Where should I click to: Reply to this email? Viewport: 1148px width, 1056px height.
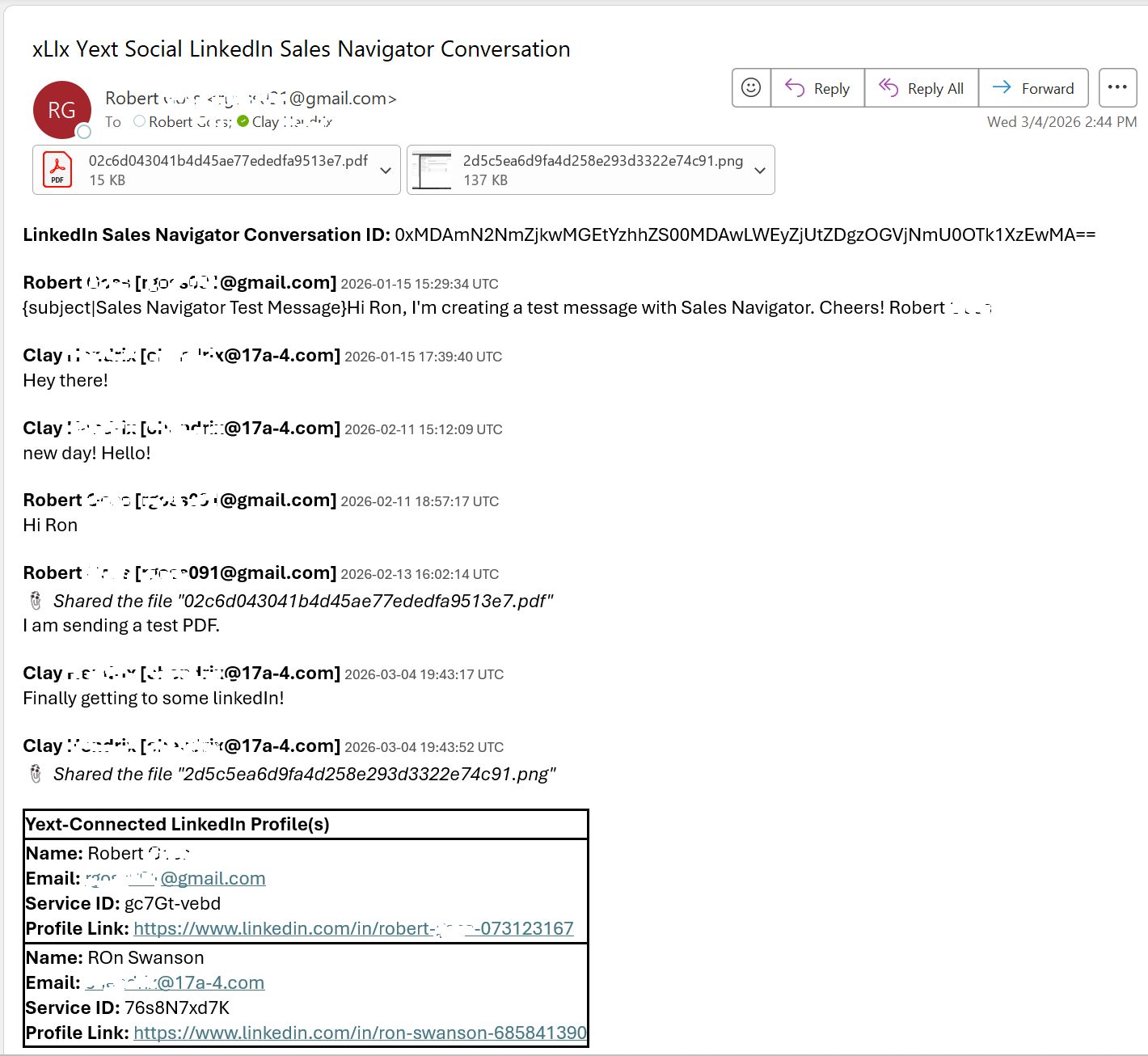[x=817, y=87]
